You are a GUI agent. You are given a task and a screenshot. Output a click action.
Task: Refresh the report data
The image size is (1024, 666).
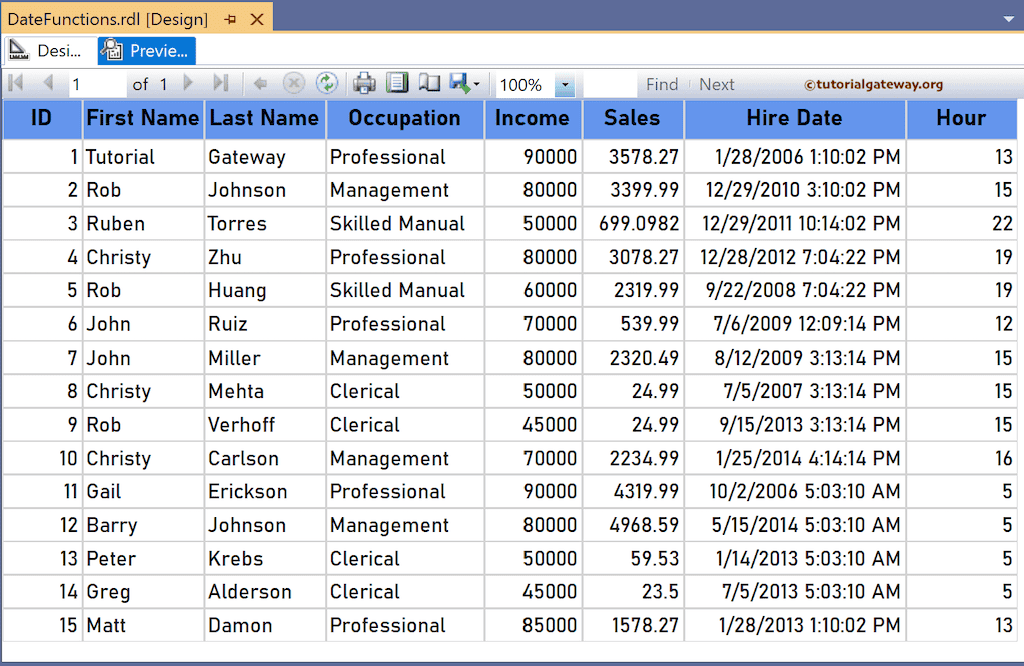pyautogui.click(x=327, y=83)
